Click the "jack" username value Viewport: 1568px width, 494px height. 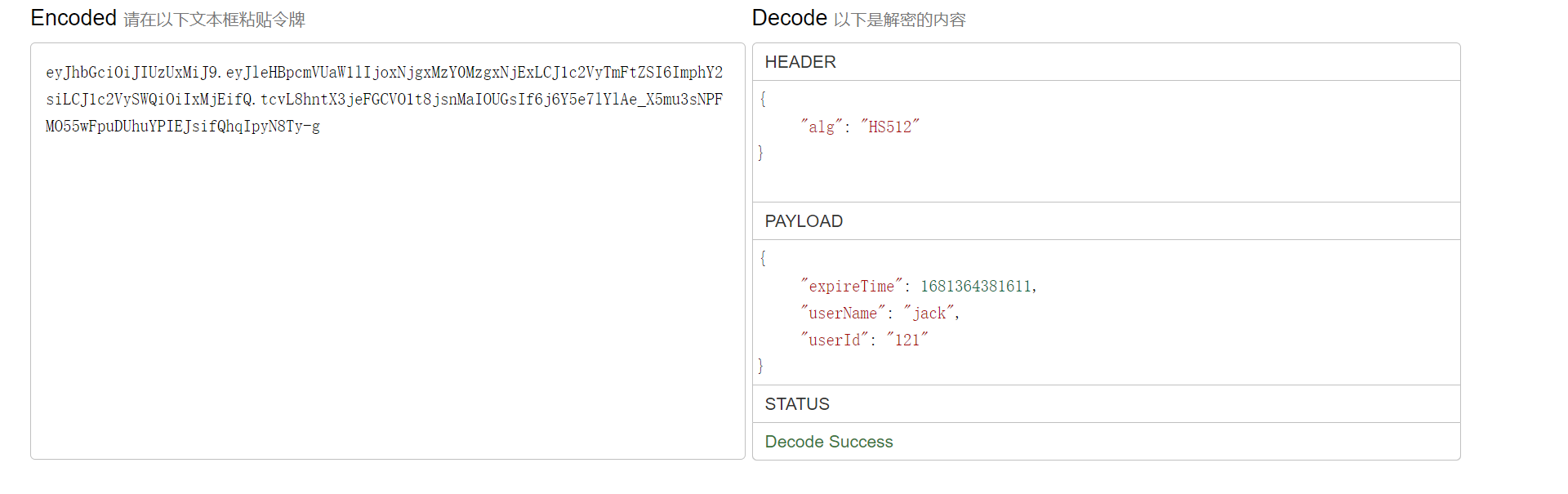[929, 313]
